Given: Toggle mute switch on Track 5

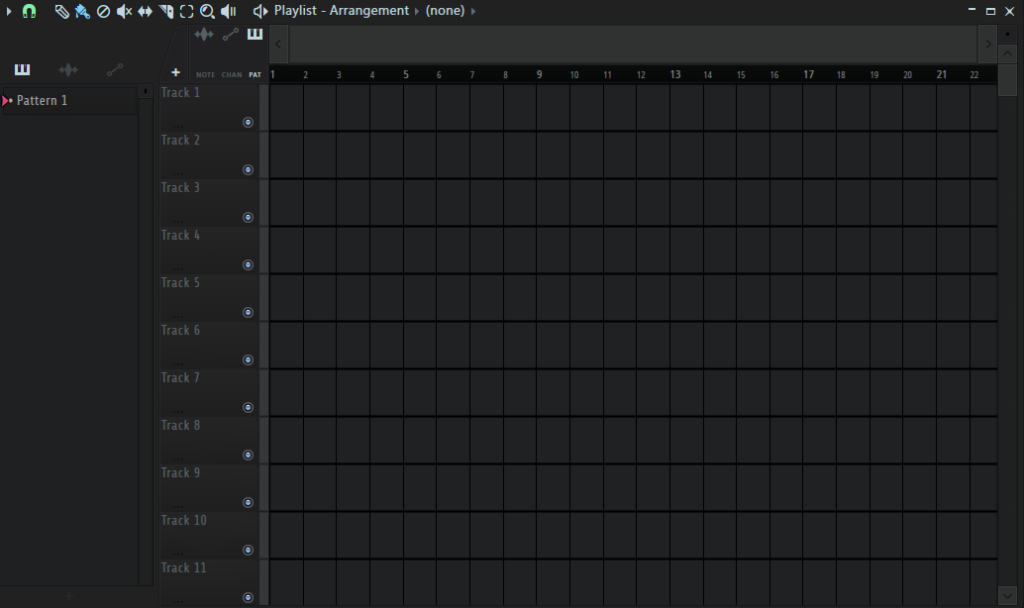Looking at the screenshot, I should pos(248,312).
